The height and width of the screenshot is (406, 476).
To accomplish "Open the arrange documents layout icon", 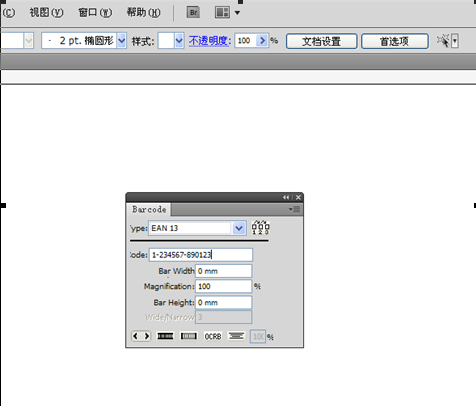I will tap(222, 13).
